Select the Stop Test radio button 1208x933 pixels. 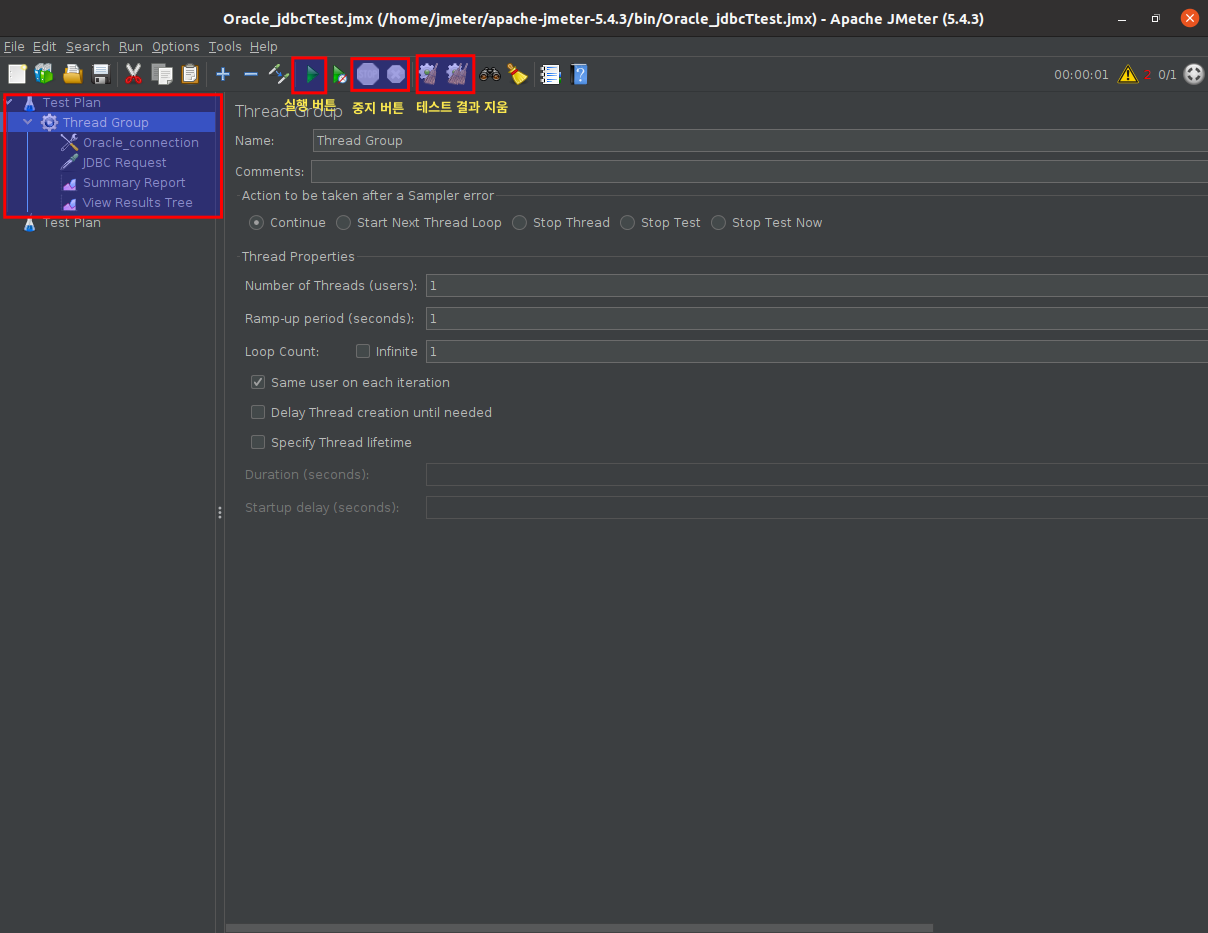pyautogui.click(x=628, y=222)
